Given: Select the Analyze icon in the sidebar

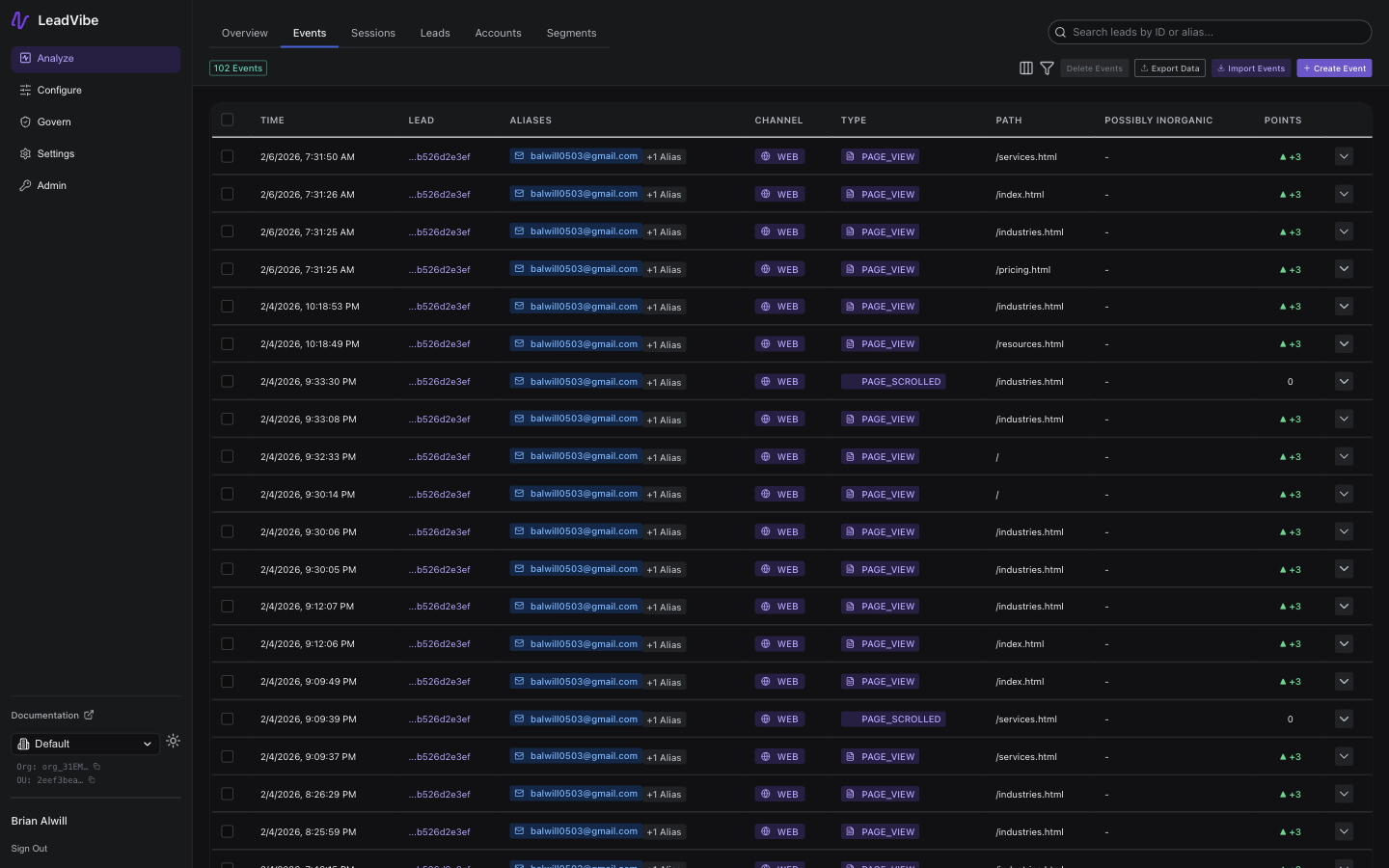Looking at the screenshot, I should (24, 58).
